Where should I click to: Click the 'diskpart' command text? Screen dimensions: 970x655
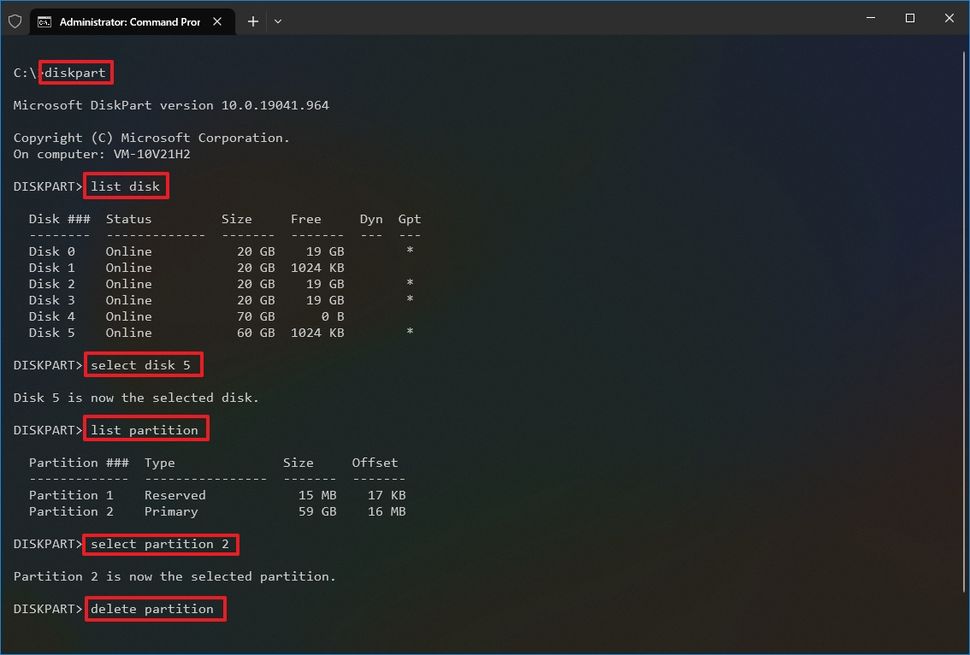tap(75, 73)
